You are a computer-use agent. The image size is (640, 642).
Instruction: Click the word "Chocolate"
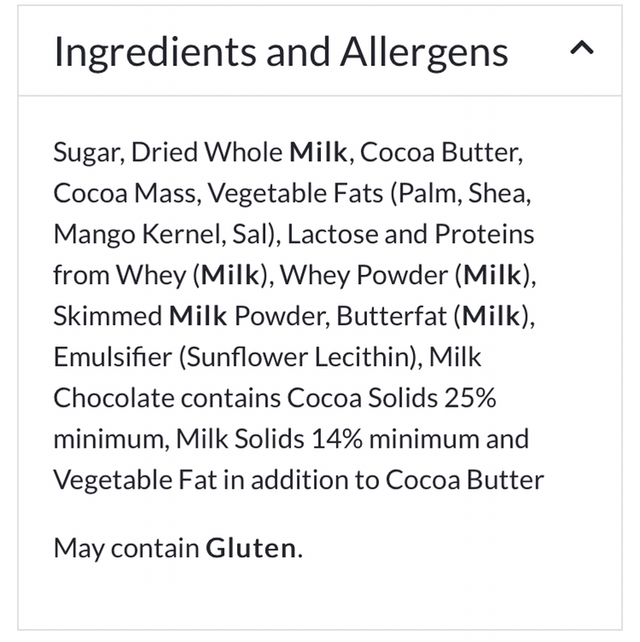click(114, 398)
